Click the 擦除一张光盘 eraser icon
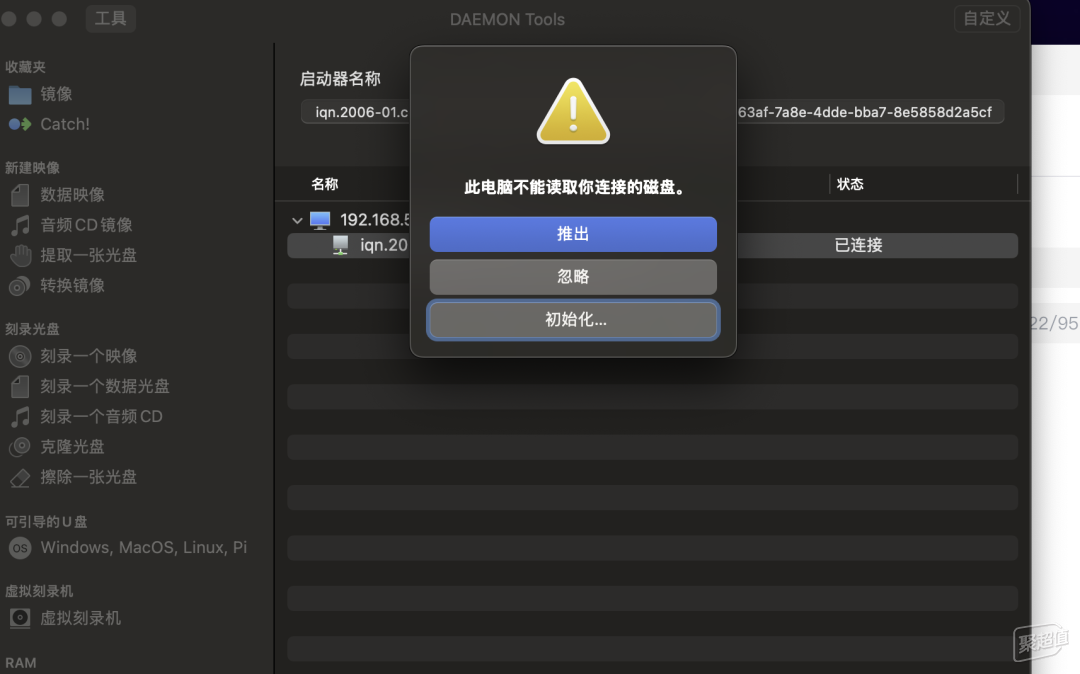The height and width of the screenshot is (674, 1080). pyautogui.click(x=20, y=477)
